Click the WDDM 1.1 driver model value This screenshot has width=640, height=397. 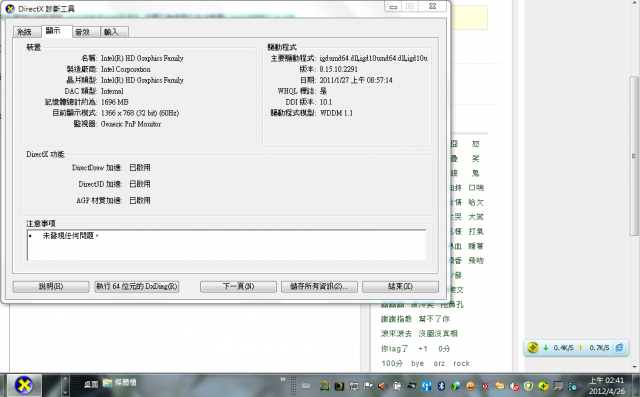336,113
